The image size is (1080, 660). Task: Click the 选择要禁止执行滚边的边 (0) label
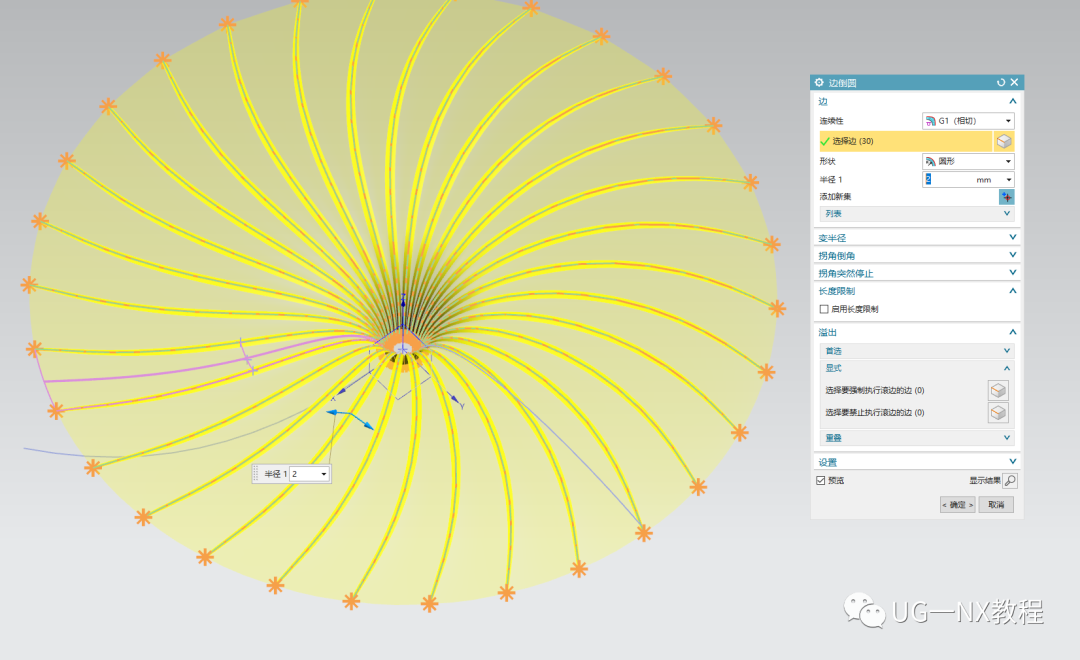[x=875, y=413]
